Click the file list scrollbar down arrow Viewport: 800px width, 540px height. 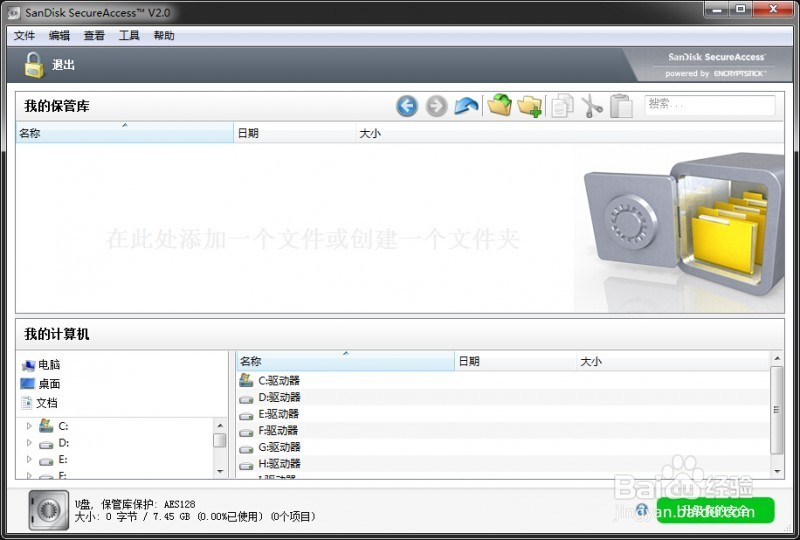pos(777,472)
